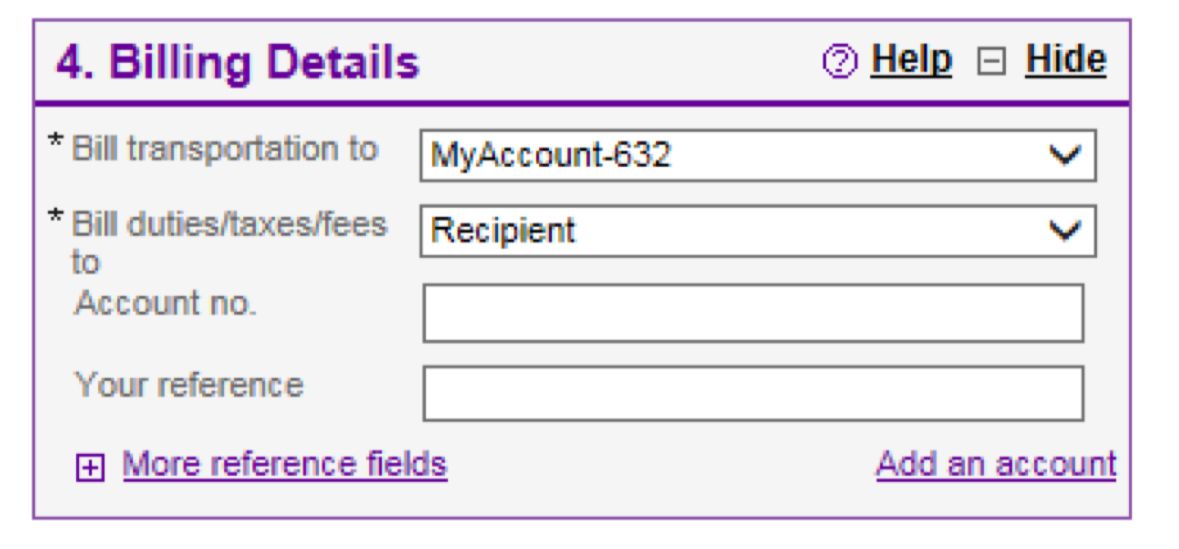The height and width of the screenshot is (549, 1179).
Task: Click the Account no. label
Action: pos(166,305)
